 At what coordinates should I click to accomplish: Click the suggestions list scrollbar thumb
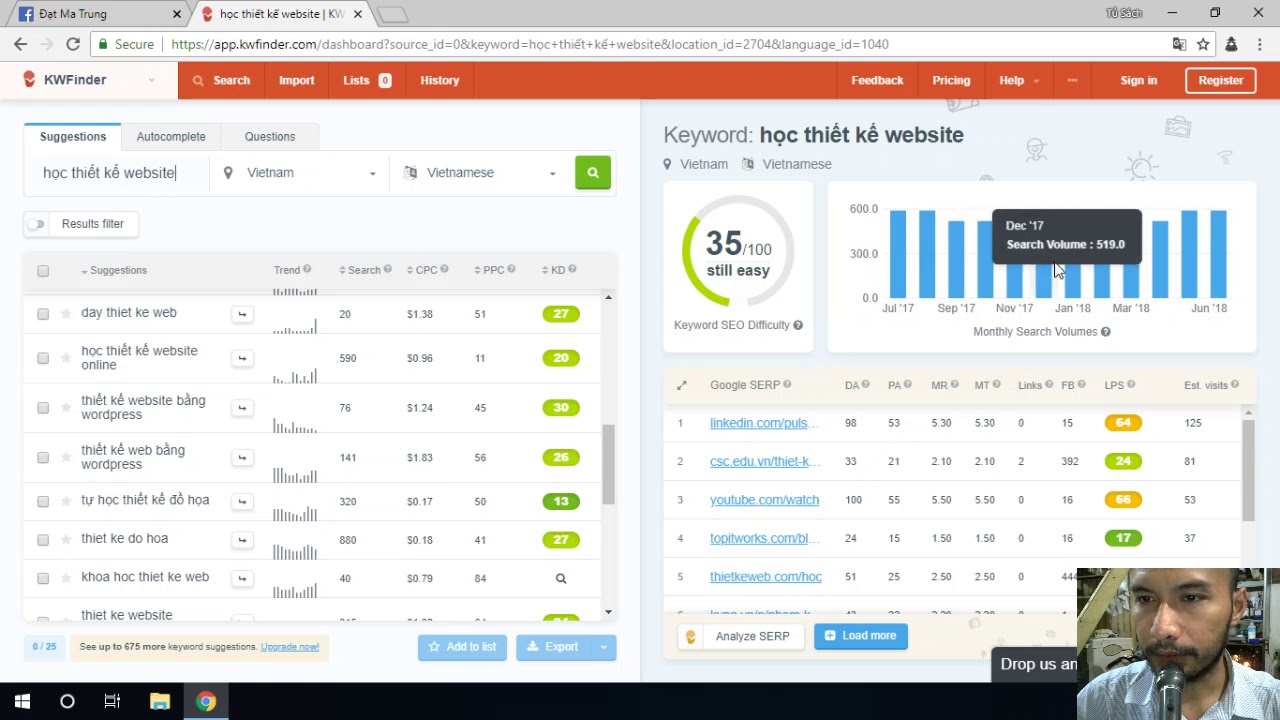click(x=608, y=465)
